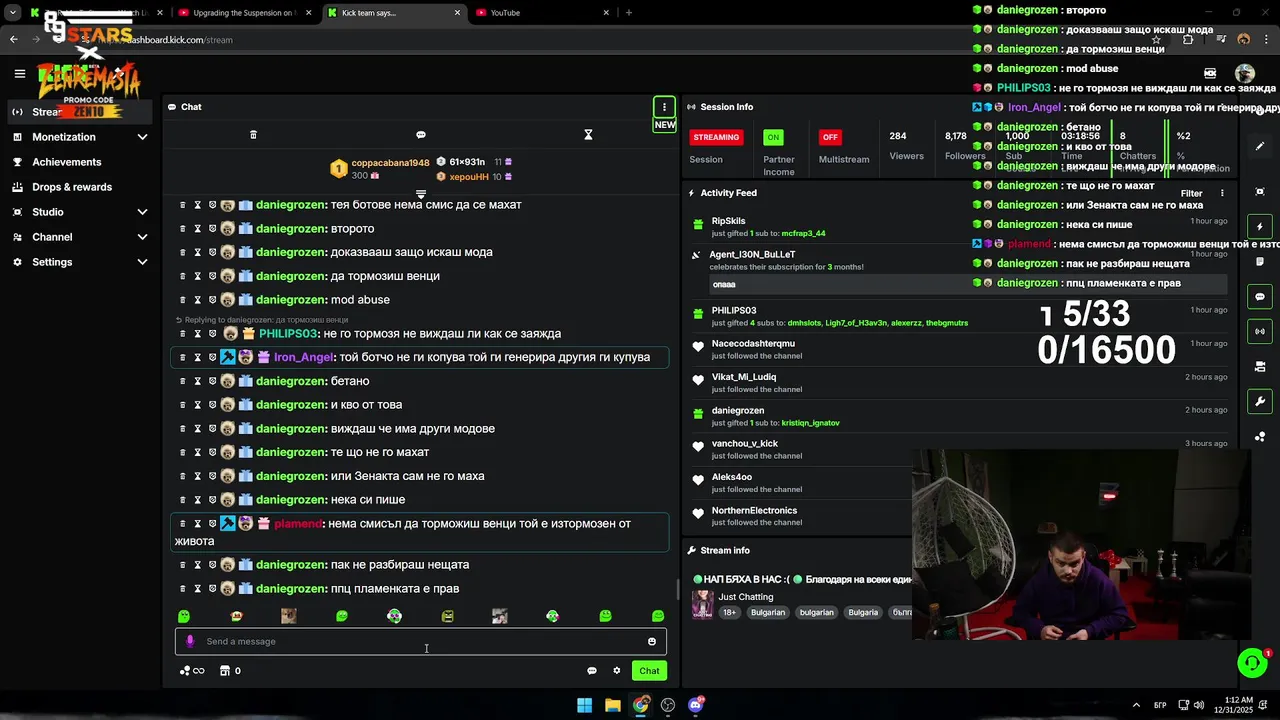Click the note icon in the right rail
The width and height of the screenshot is (1280, 720).
[1260, 262]
